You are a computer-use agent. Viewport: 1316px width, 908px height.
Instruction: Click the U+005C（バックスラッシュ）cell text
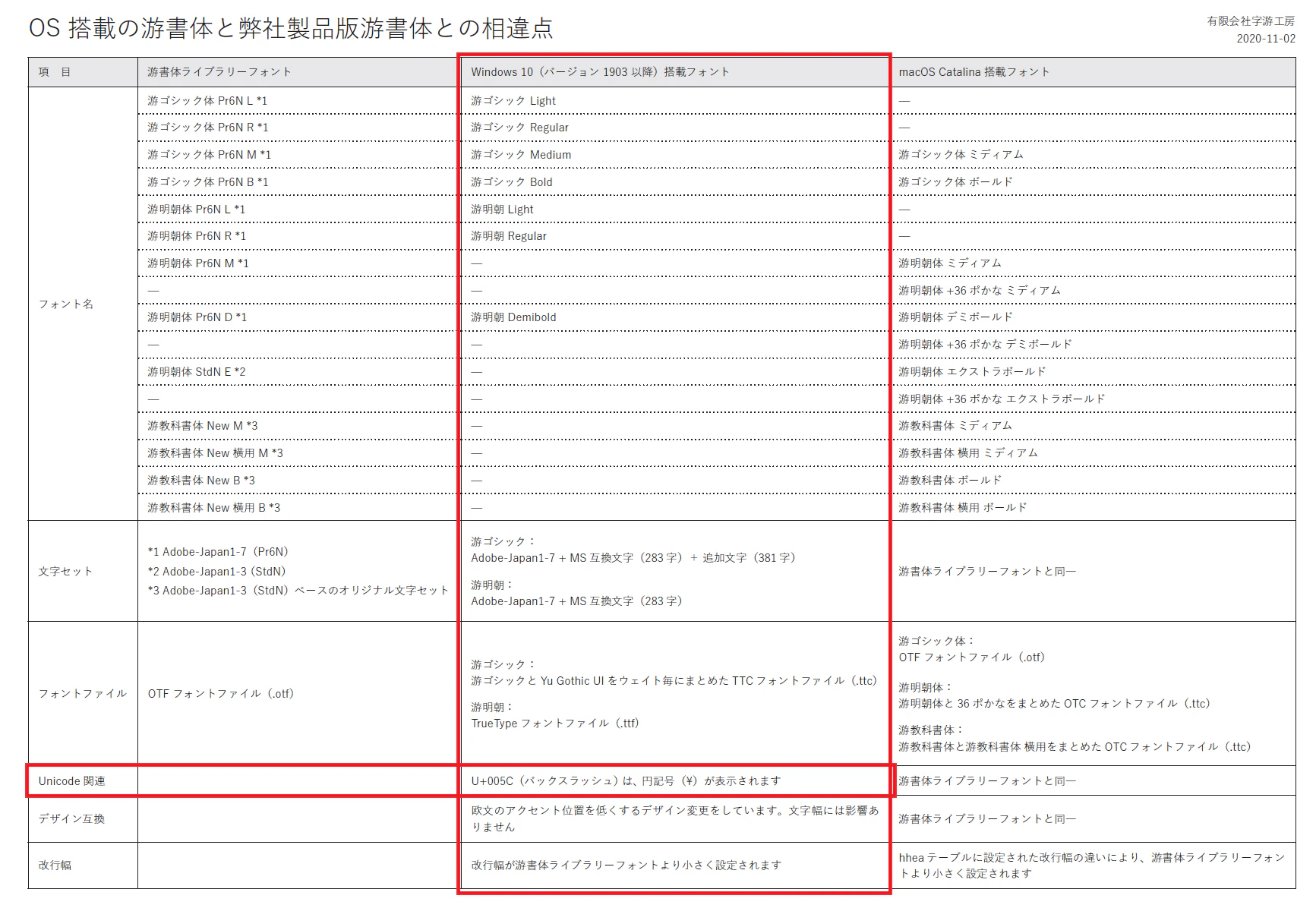point(626,781)
